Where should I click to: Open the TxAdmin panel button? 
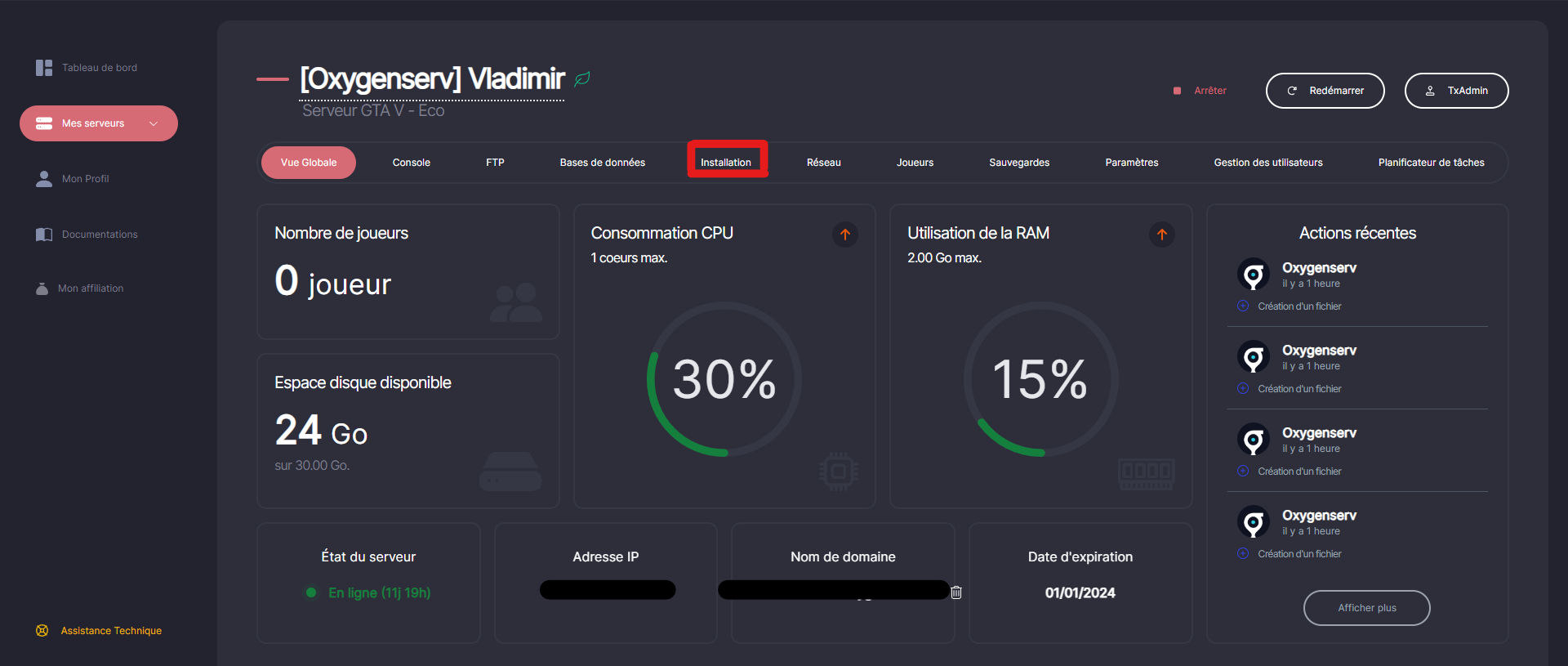[1456, 91]
